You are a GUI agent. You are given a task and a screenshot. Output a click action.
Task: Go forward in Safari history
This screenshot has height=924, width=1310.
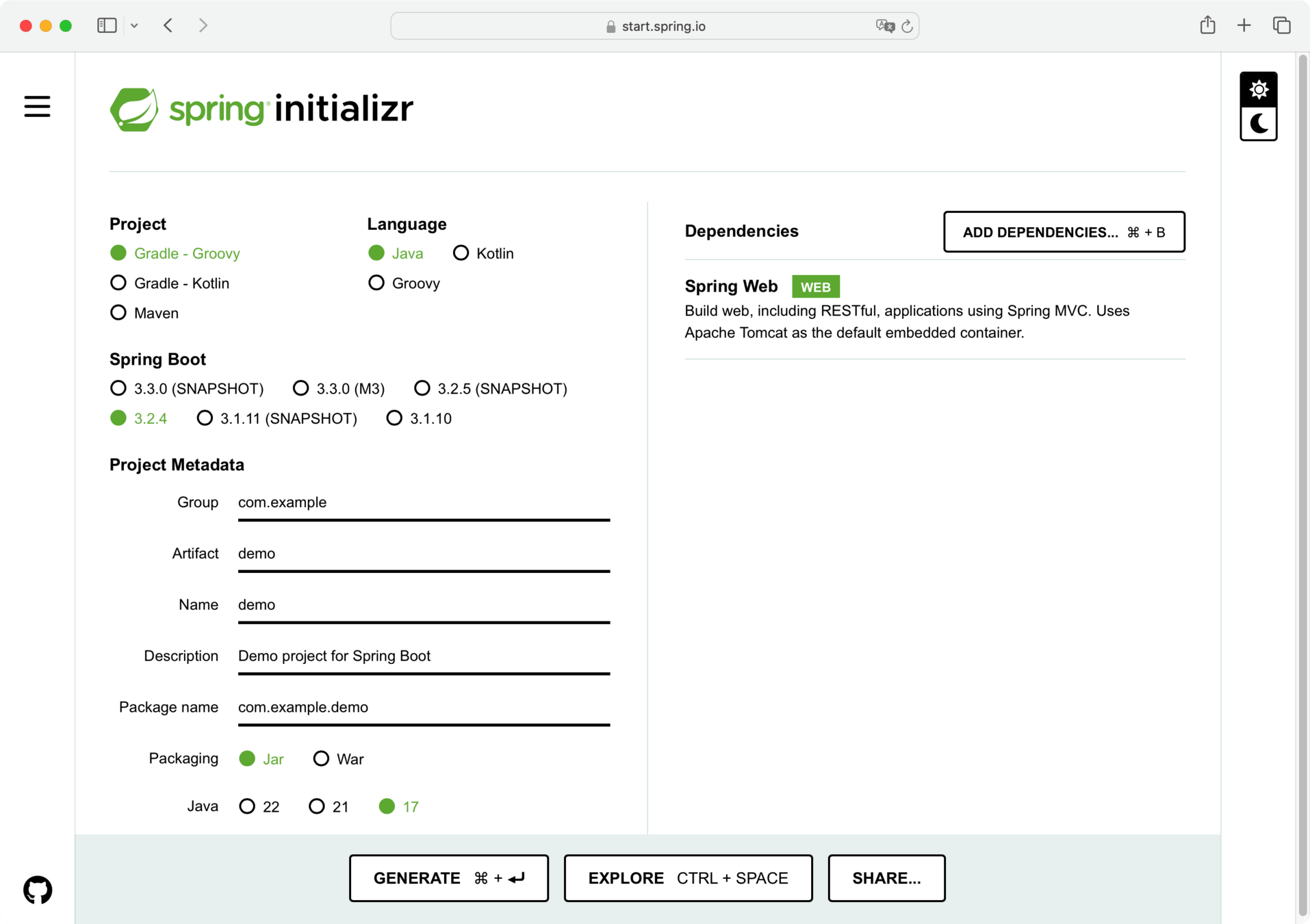coord(203,26)
